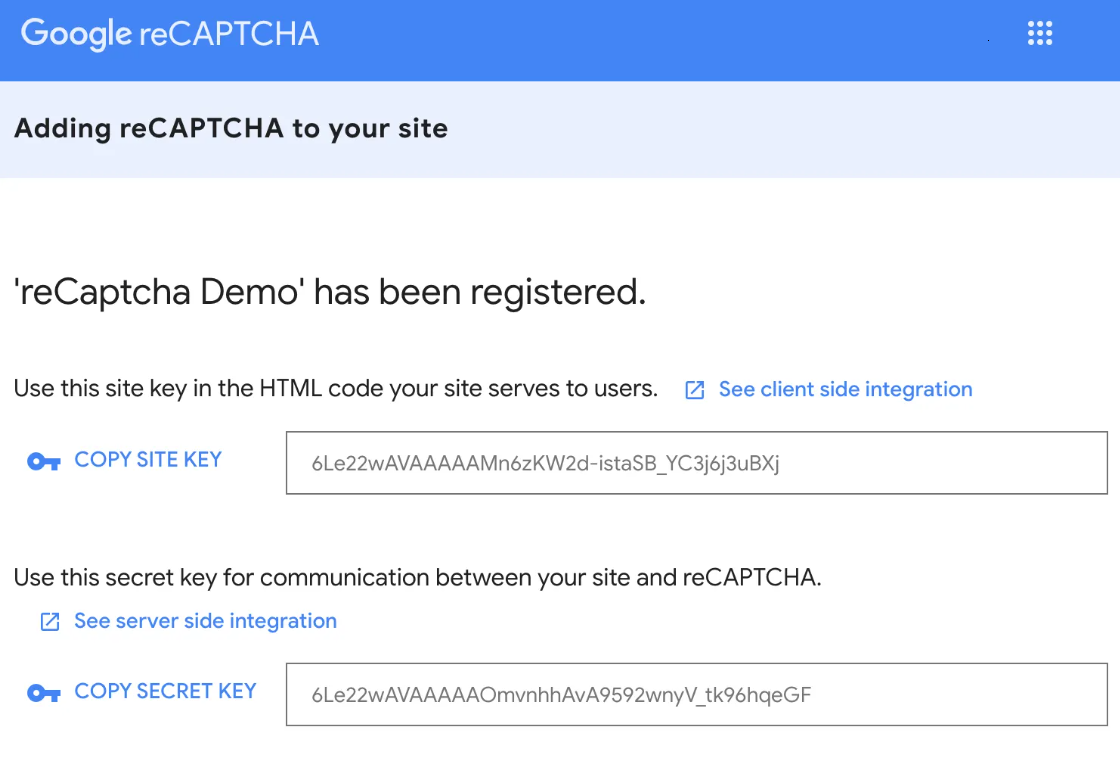Click the external-link icon before See client side integration

693,389
